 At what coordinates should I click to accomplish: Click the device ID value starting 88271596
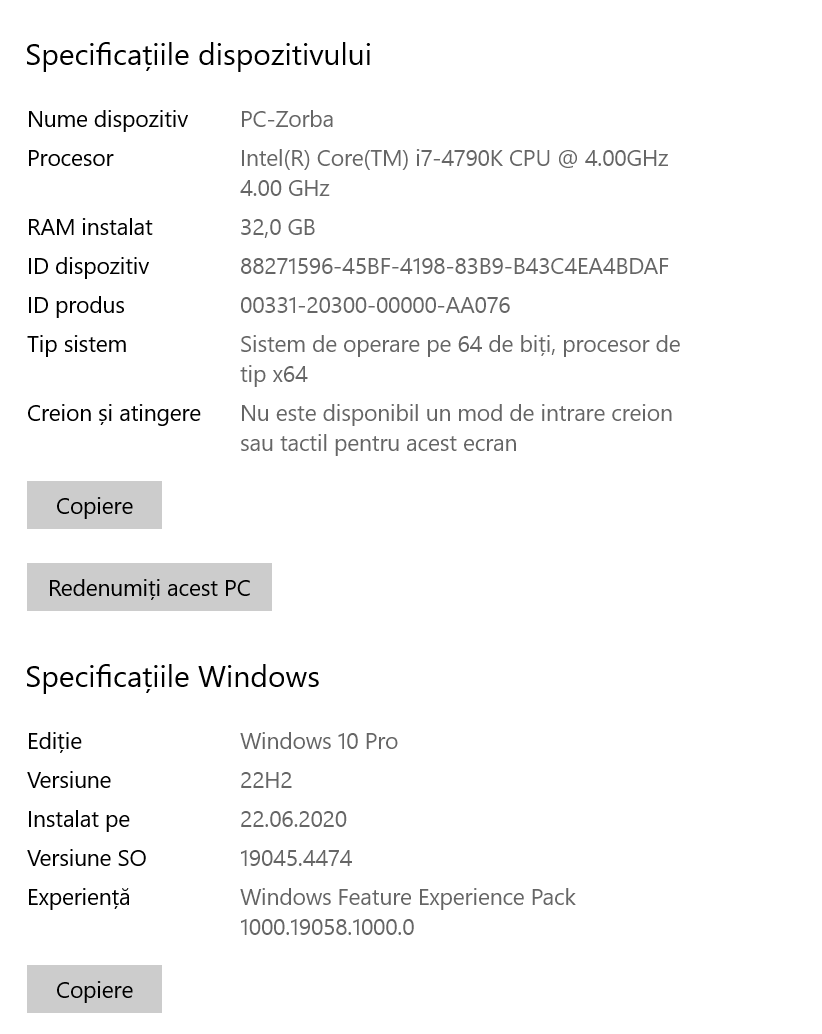tap(454, 267)
